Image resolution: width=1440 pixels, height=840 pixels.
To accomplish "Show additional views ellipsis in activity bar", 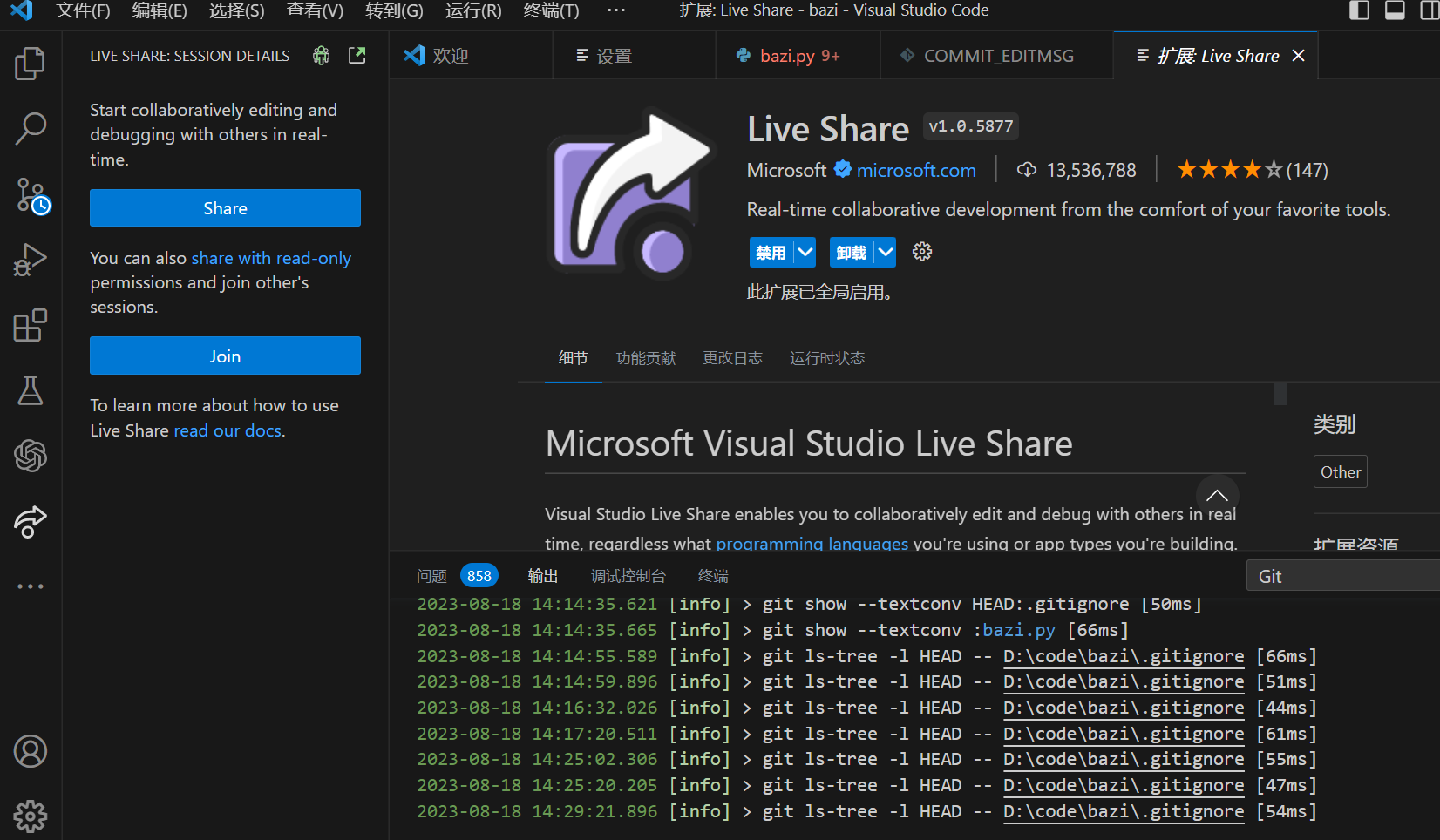I will 31,586.
